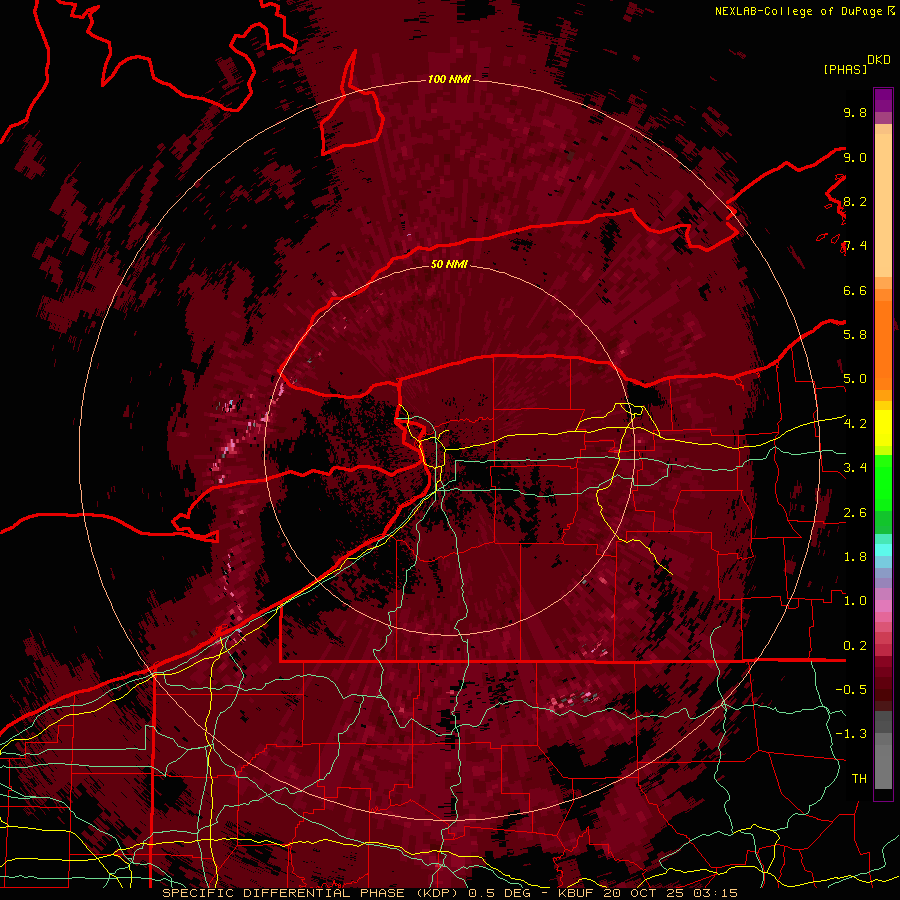Viewport: 900px width, 900px height.
Task: Click the TH label on the color scale
Action: click(x=859, y=779)
